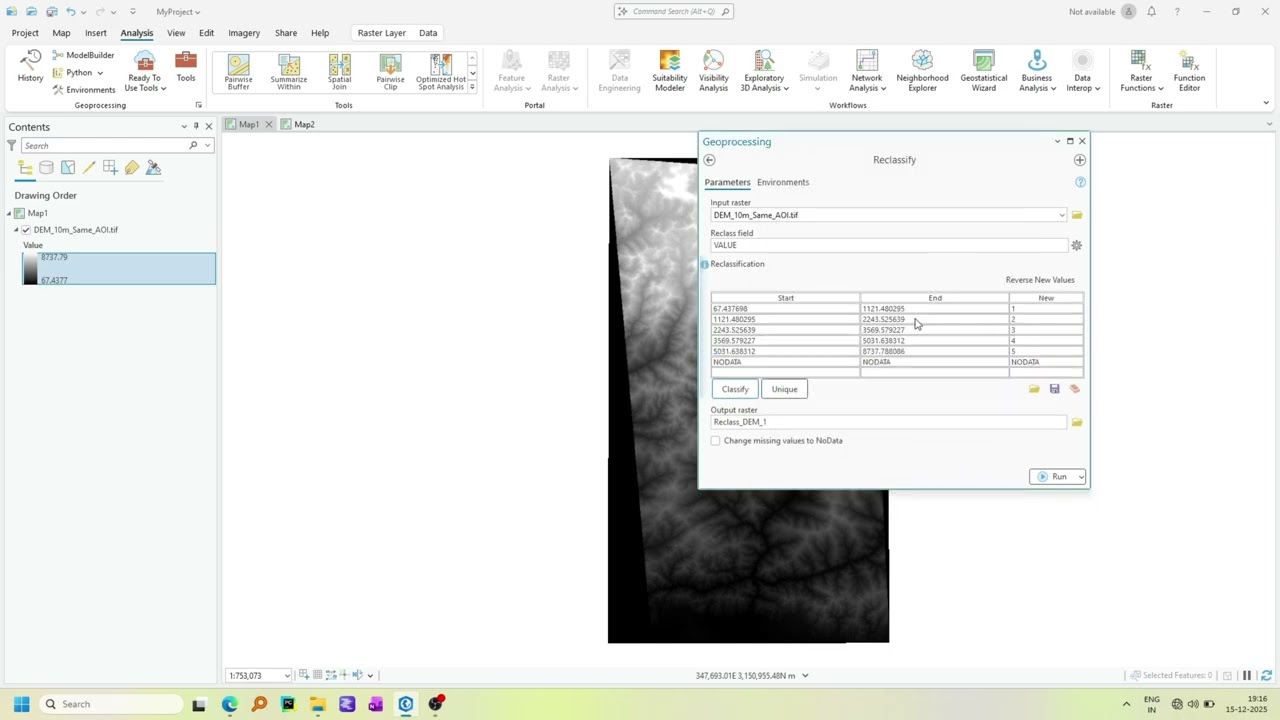The width and height of the screenshot is (1280, 720).
Task: Click the Classify button
Action: coord(735,389)
